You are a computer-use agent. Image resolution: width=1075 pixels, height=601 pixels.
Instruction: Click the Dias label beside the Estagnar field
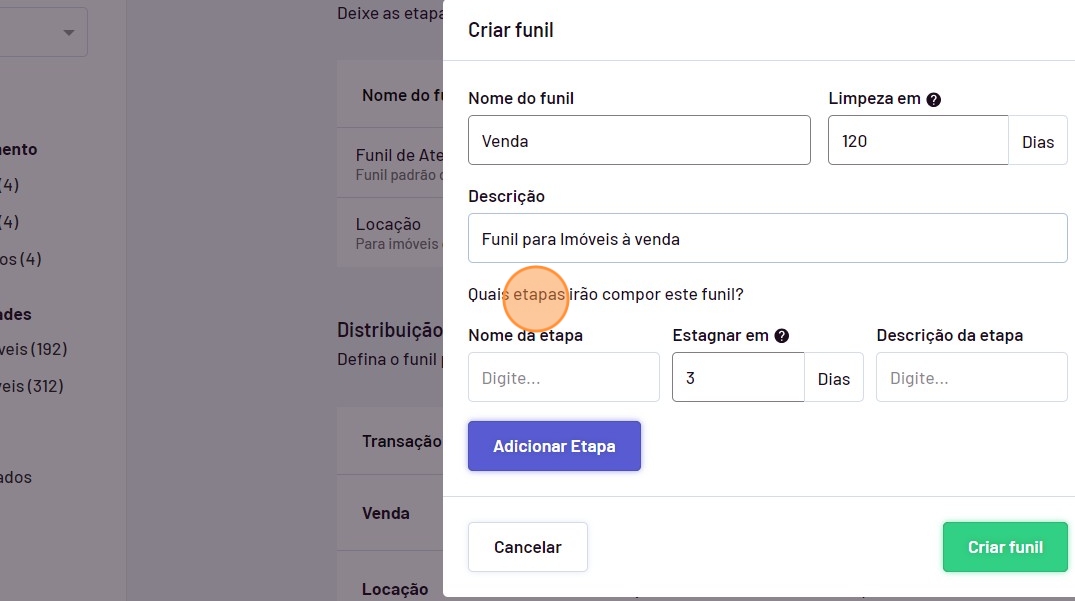coord(833,379)
